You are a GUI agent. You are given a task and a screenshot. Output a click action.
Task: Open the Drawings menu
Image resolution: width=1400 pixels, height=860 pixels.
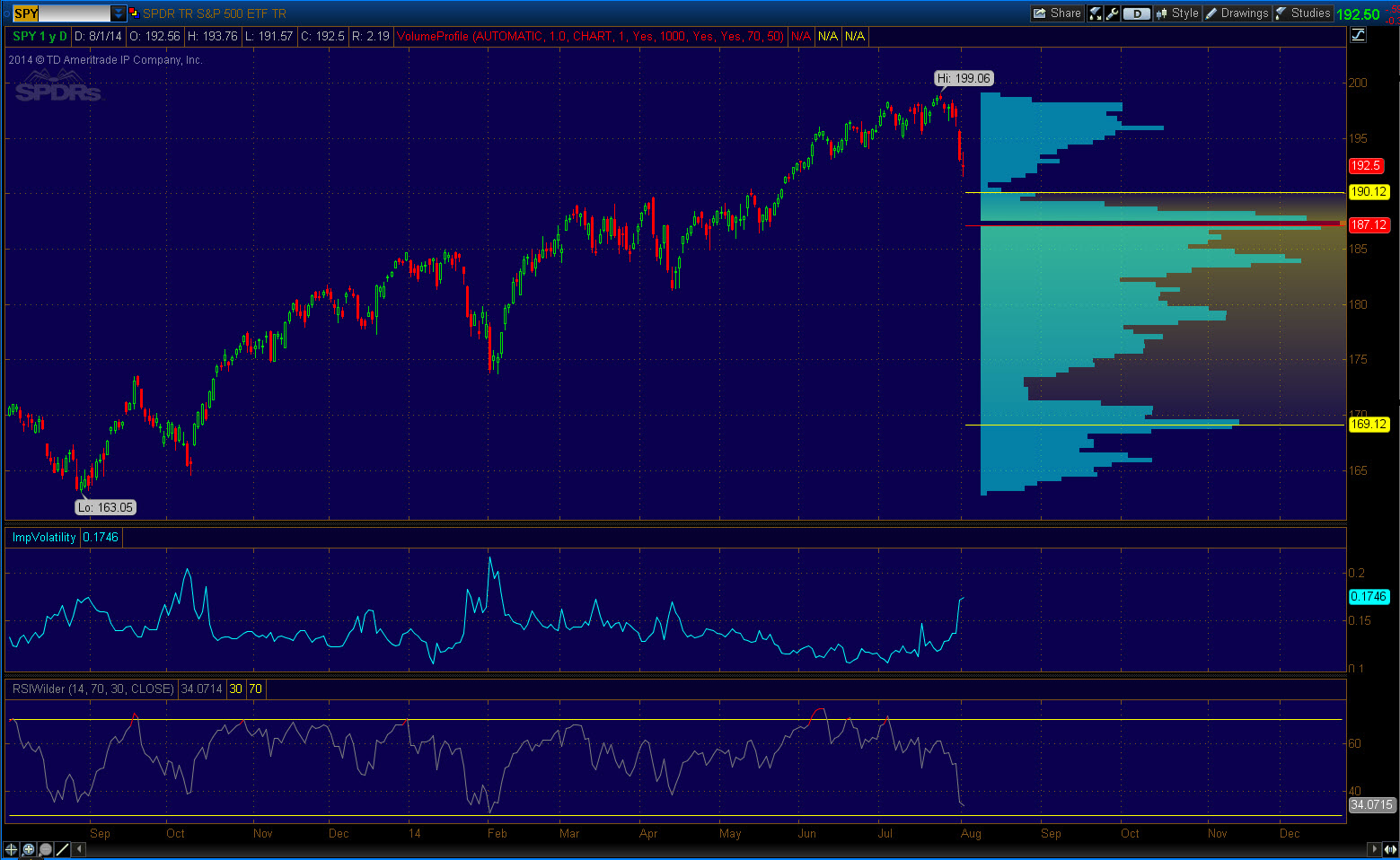(x=1236, y=13)
